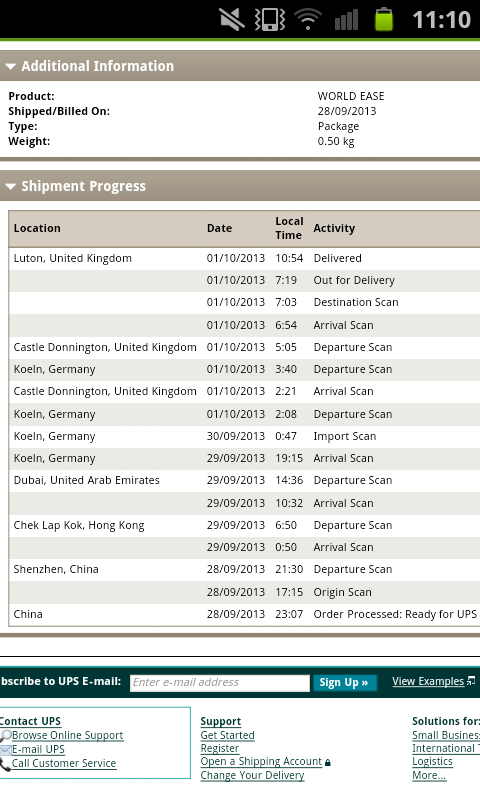Open the Change Your Delivery link

click(252, 776)
